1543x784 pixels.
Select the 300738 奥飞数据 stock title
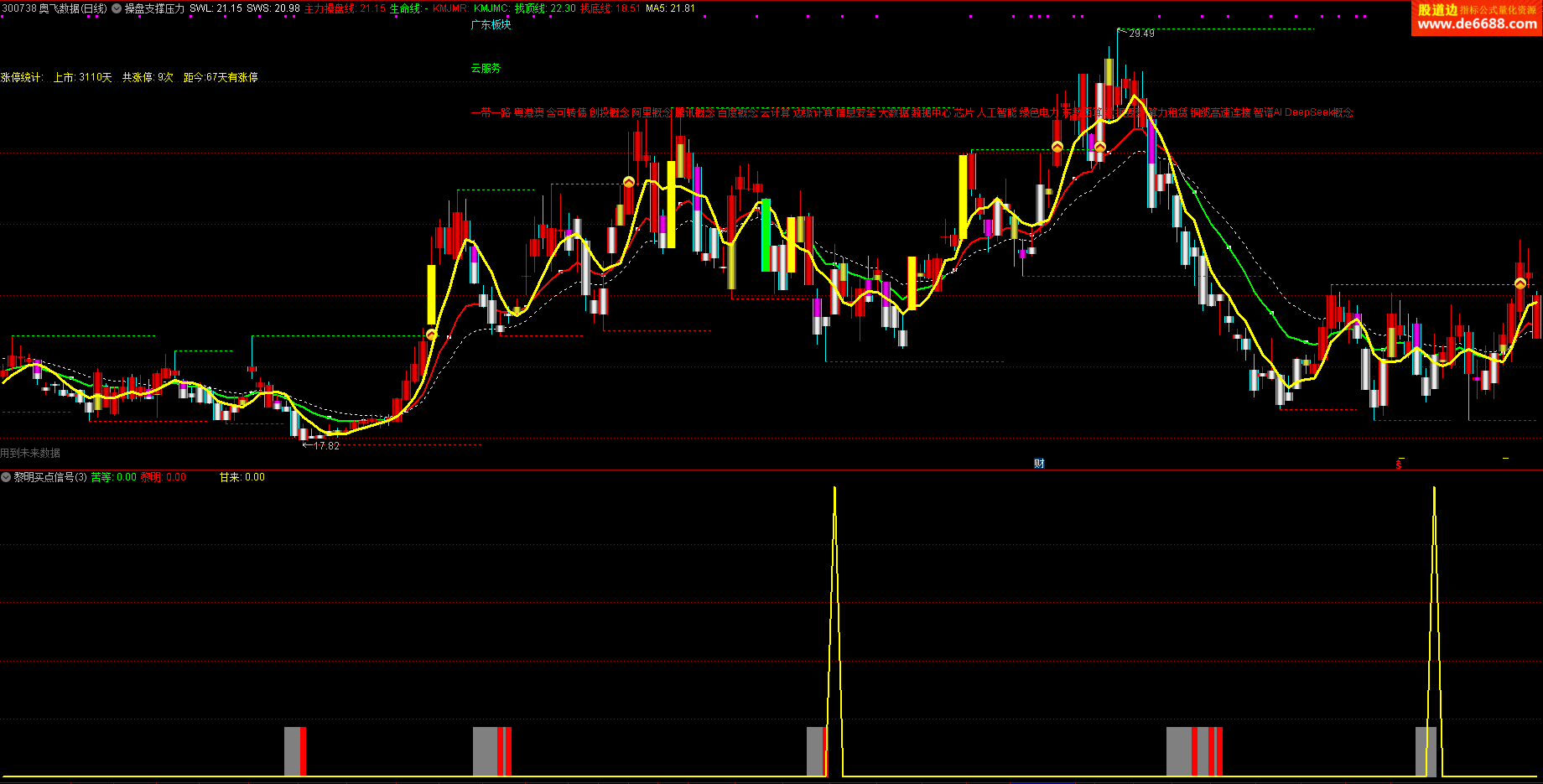point(55,8)
